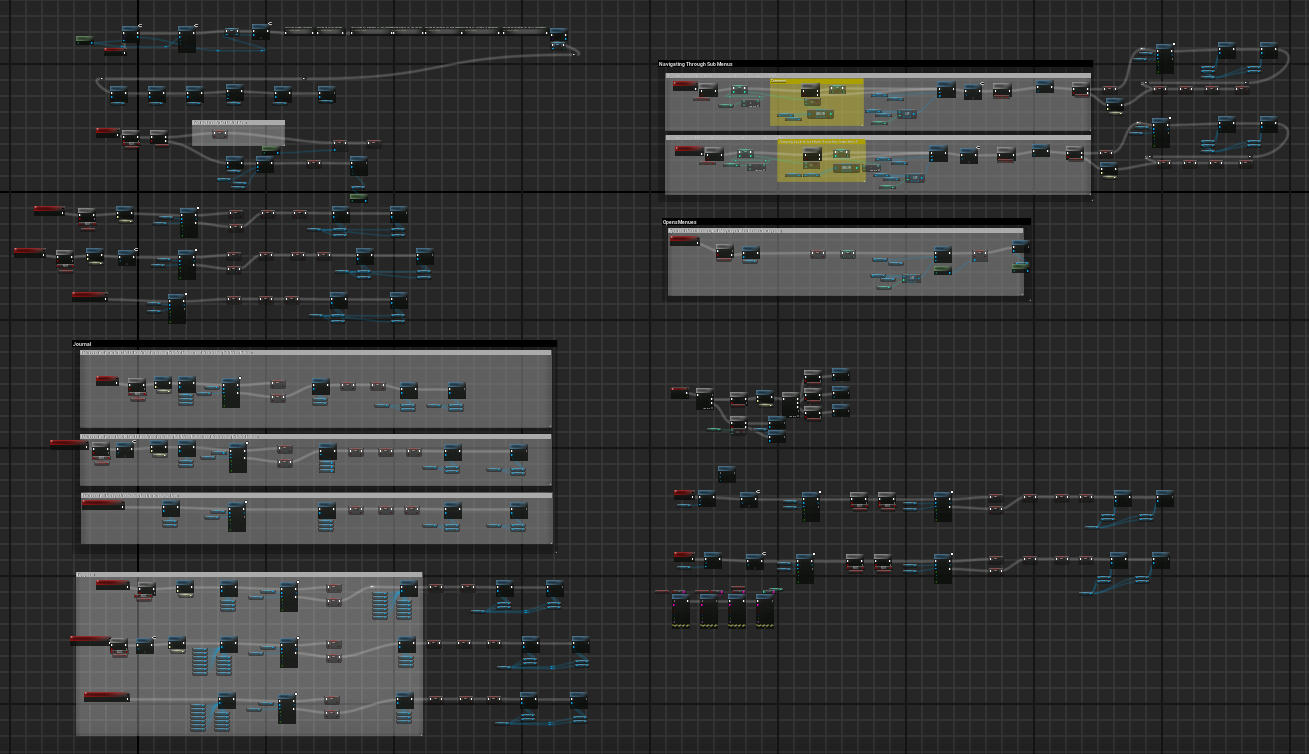Click the green node at right end of Opens Menues
This screenshot has height=754, width=1309.
pos(1020,268)
